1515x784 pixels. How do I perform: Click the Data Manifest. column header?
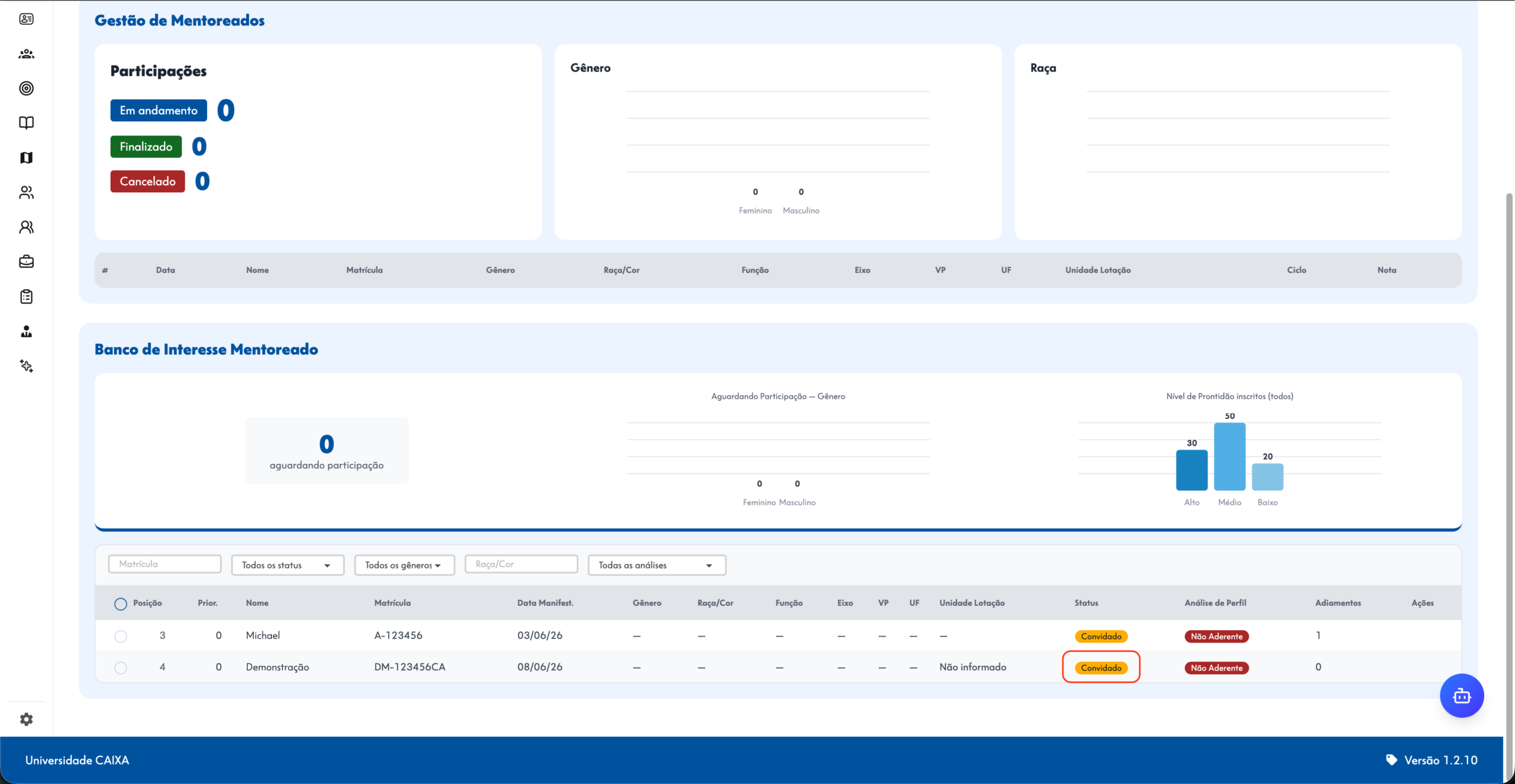coord(545,603)
